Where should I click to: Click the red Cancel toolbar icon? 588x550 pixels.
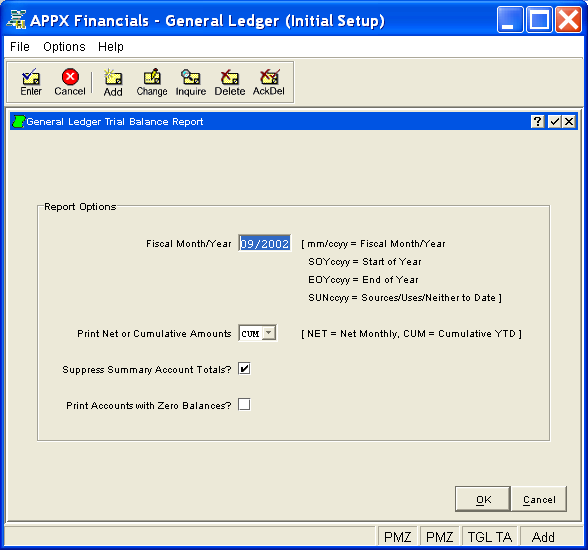[x=70, y=82]
